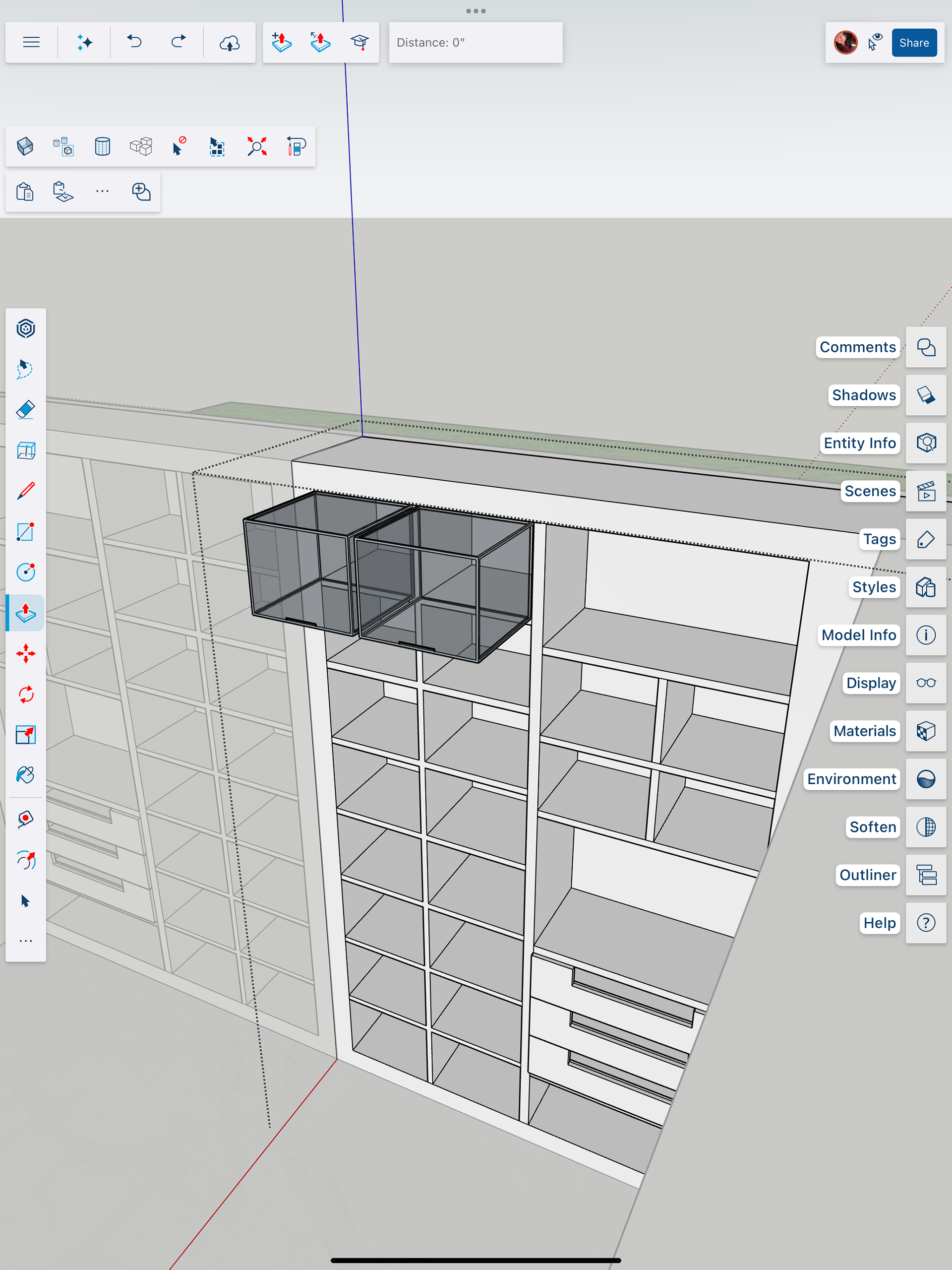Expand more tools at left toolbar bottom
Viewport: 952px width, 1270px height.
(25, 941)
